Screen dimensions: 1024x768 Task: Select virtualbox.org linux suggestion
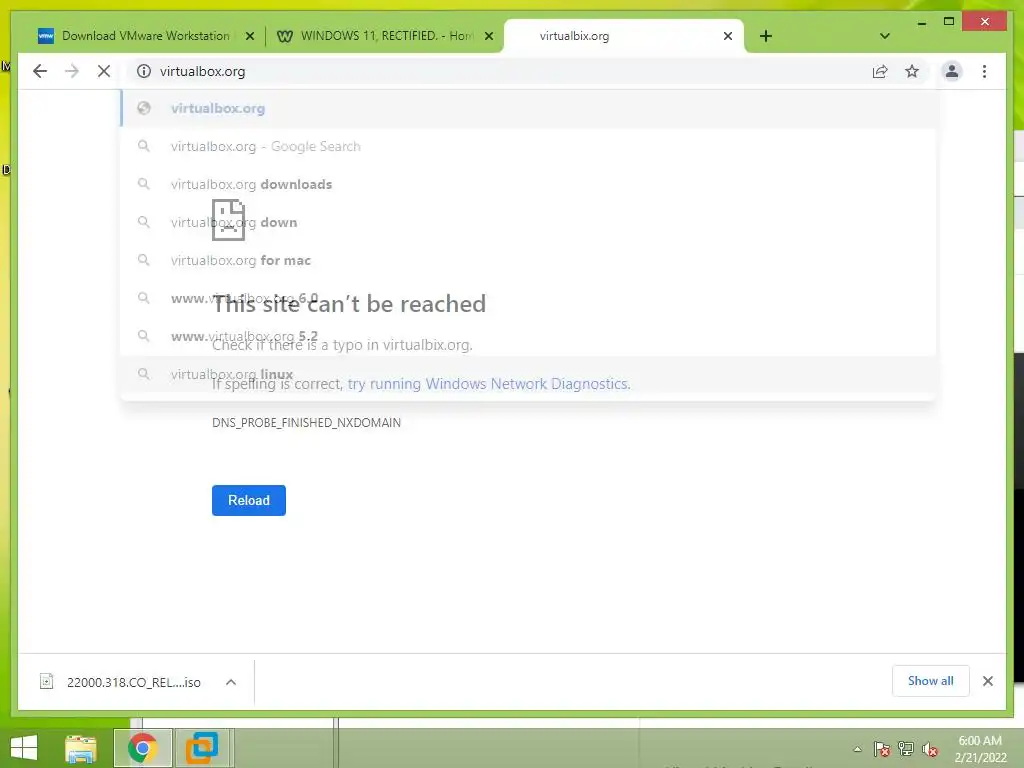[x=528, y=374]
